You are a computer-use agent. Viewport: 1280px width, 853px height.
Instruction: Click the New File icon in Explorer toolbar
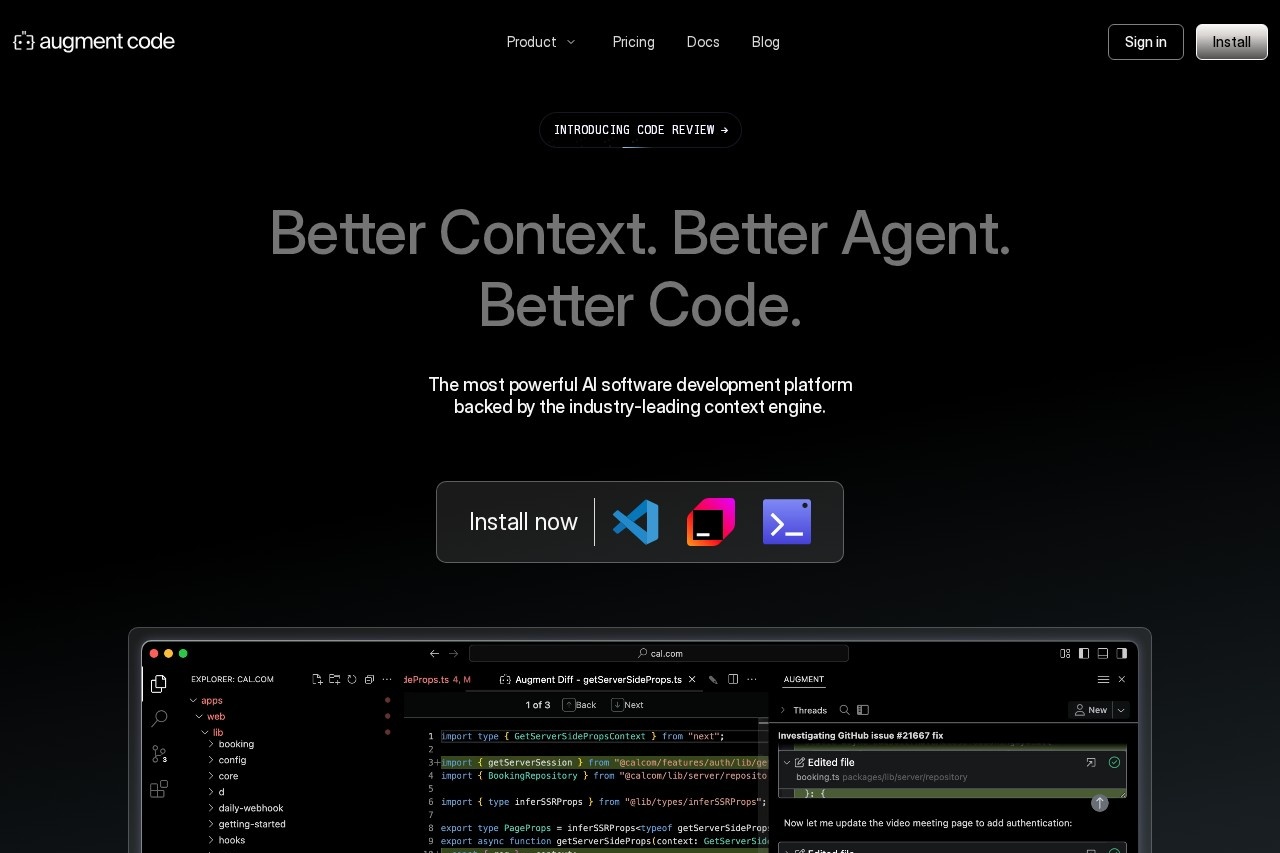pos(317,680)
